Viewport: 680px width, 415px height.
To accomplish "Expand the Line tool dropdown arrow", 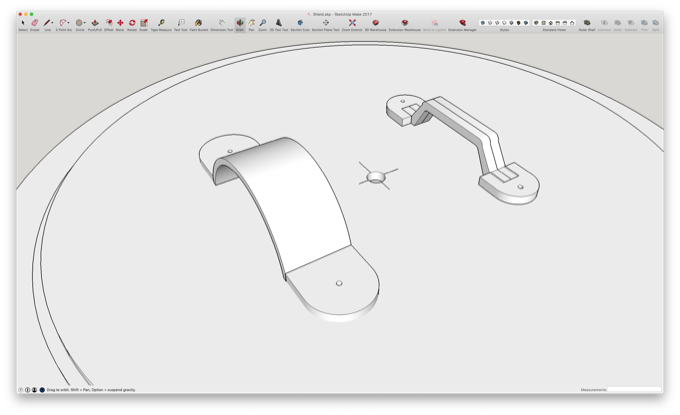I will pos(52,23).
